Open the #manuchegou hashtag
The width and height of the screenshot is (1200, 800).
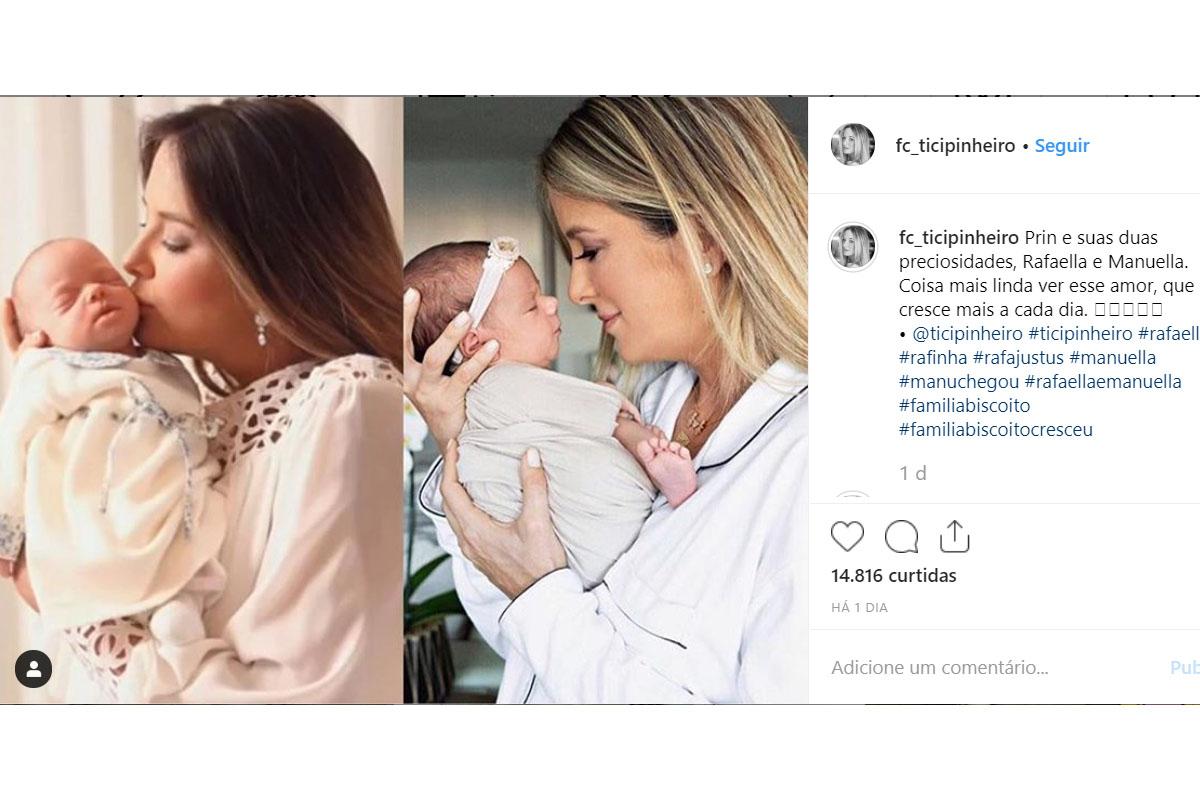959,382
